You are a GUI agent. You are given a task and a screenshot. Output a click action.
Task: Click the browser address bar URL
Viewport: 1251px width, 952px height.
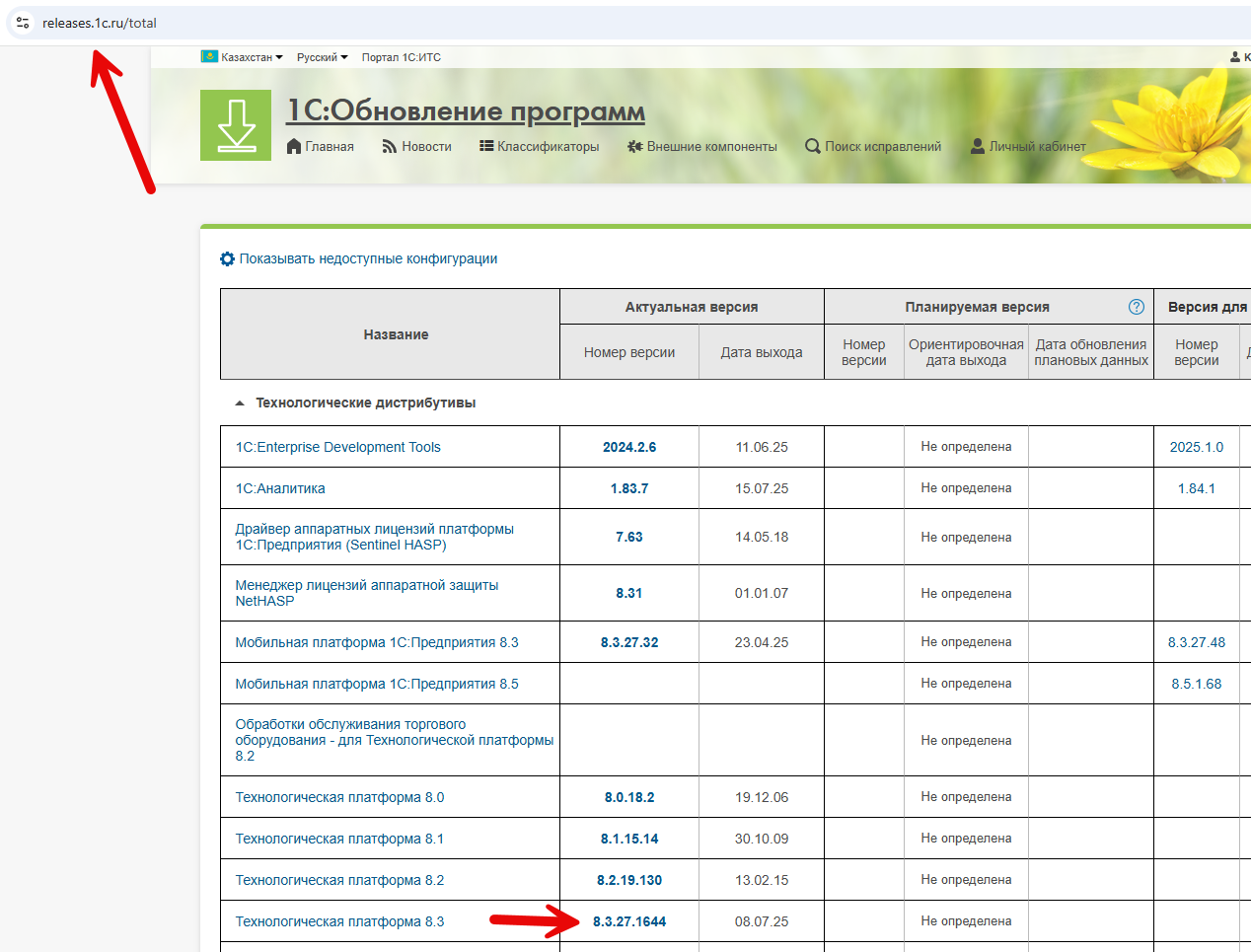[100, 23]
